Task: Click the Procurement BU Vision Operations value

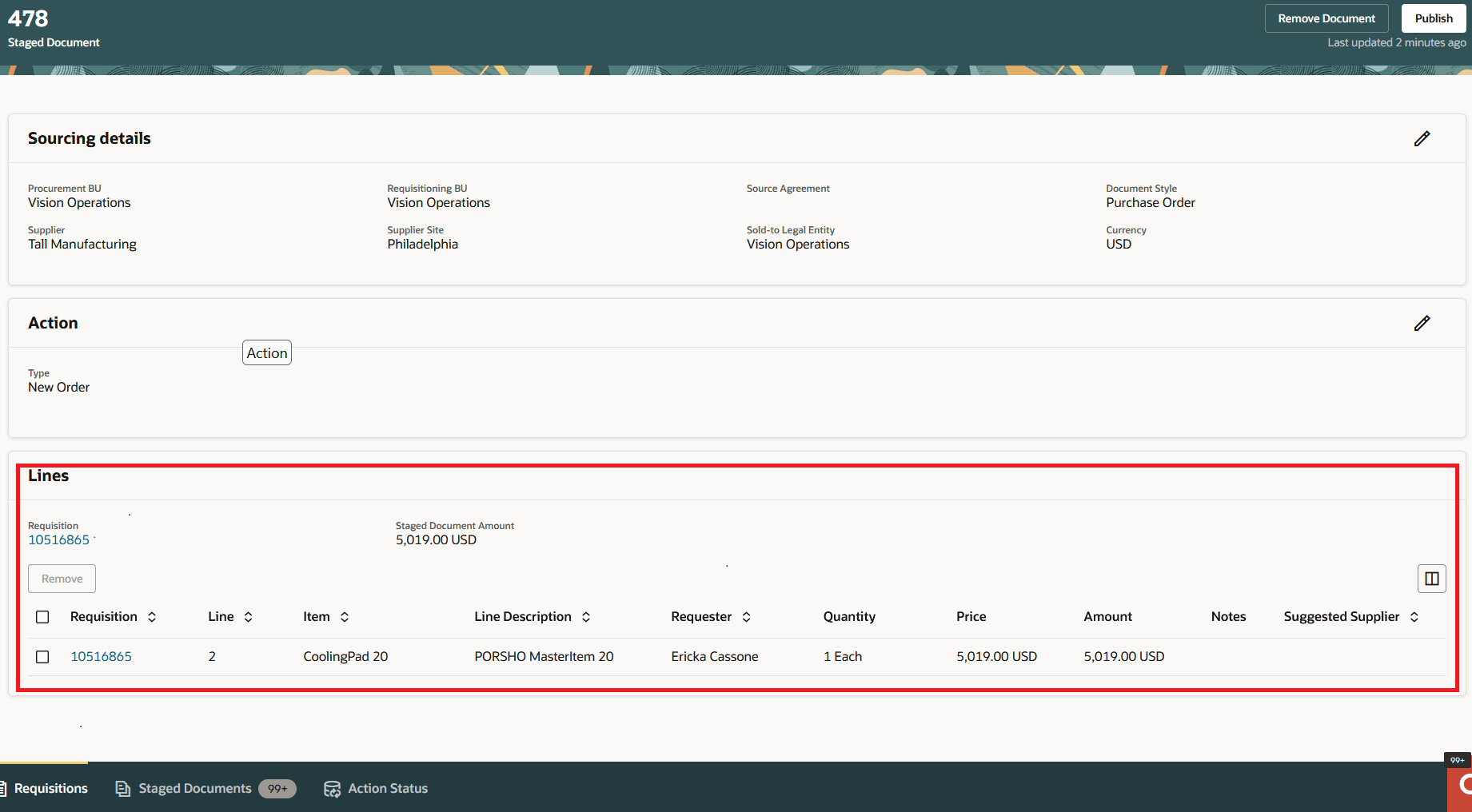Action: pyautogui.click(x=79, y=203)
